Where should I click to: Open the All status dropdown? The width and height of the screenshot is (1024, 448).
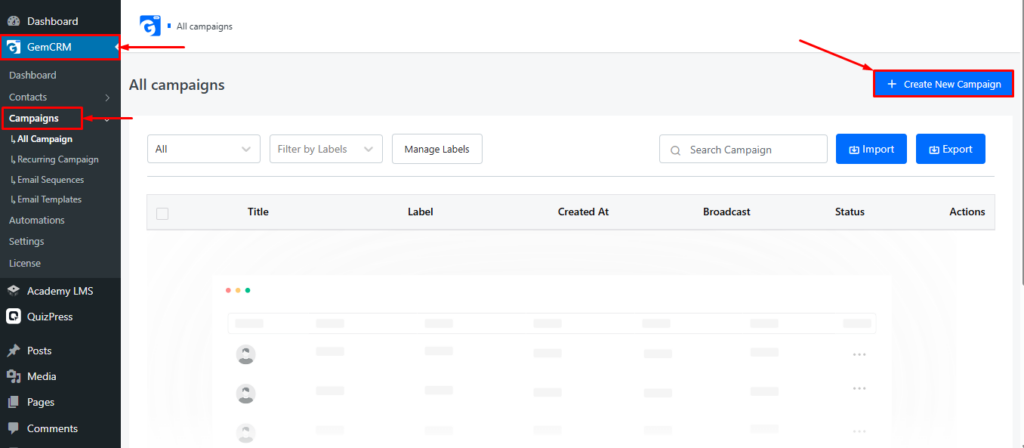(x=204, y=149)
